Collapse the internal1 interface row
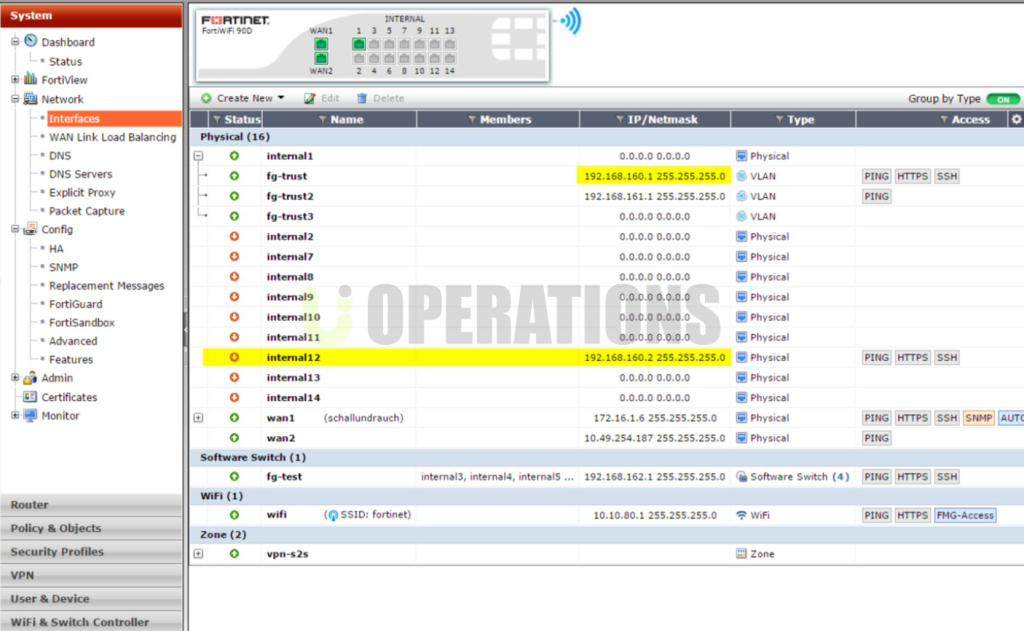The height and width of the screenshot is (631, 1024). tap(199, 156)
